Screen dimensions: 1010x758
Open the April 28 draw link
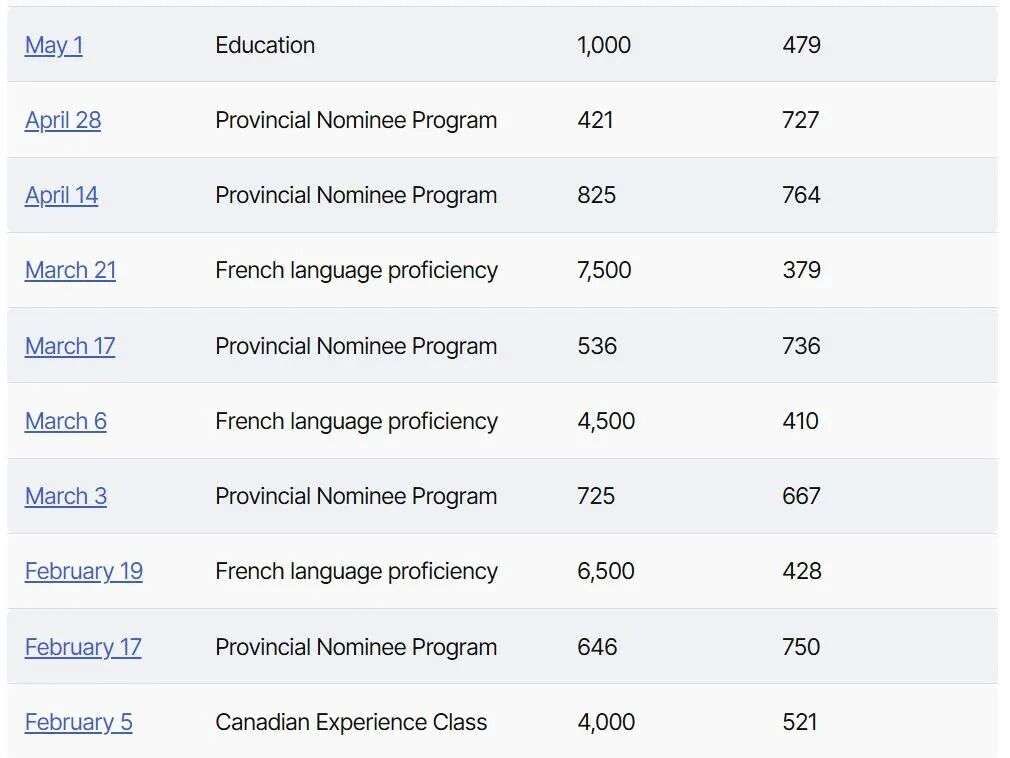(63, 120)
